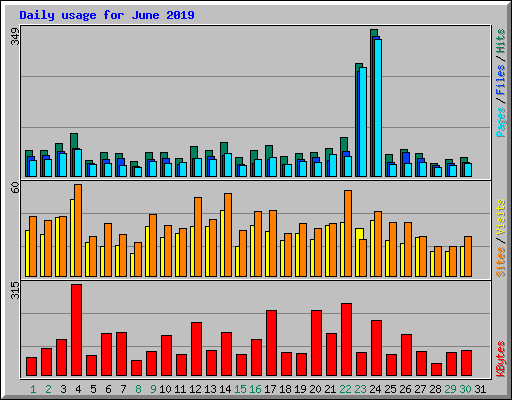The height and width of the screenshot is (400, 512).
Task: Click the 'Daily usage for June 2019' title
Action: 107,15
